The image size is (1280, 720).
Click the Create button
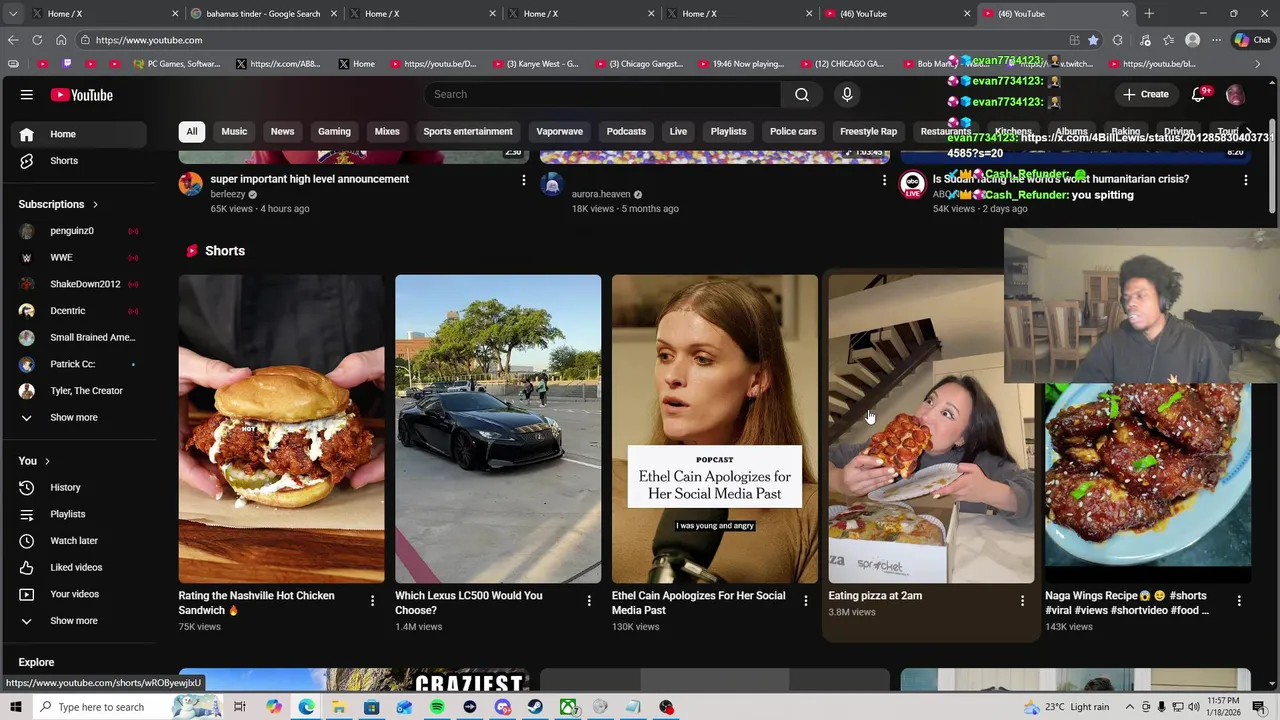coord(1146,94)
